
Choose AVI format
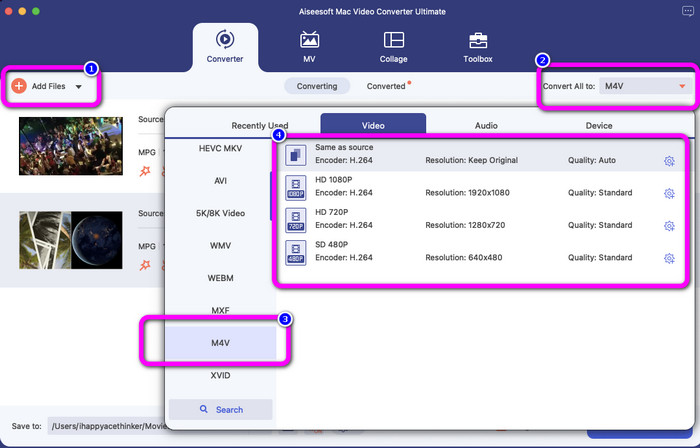(x=221, y=181)
